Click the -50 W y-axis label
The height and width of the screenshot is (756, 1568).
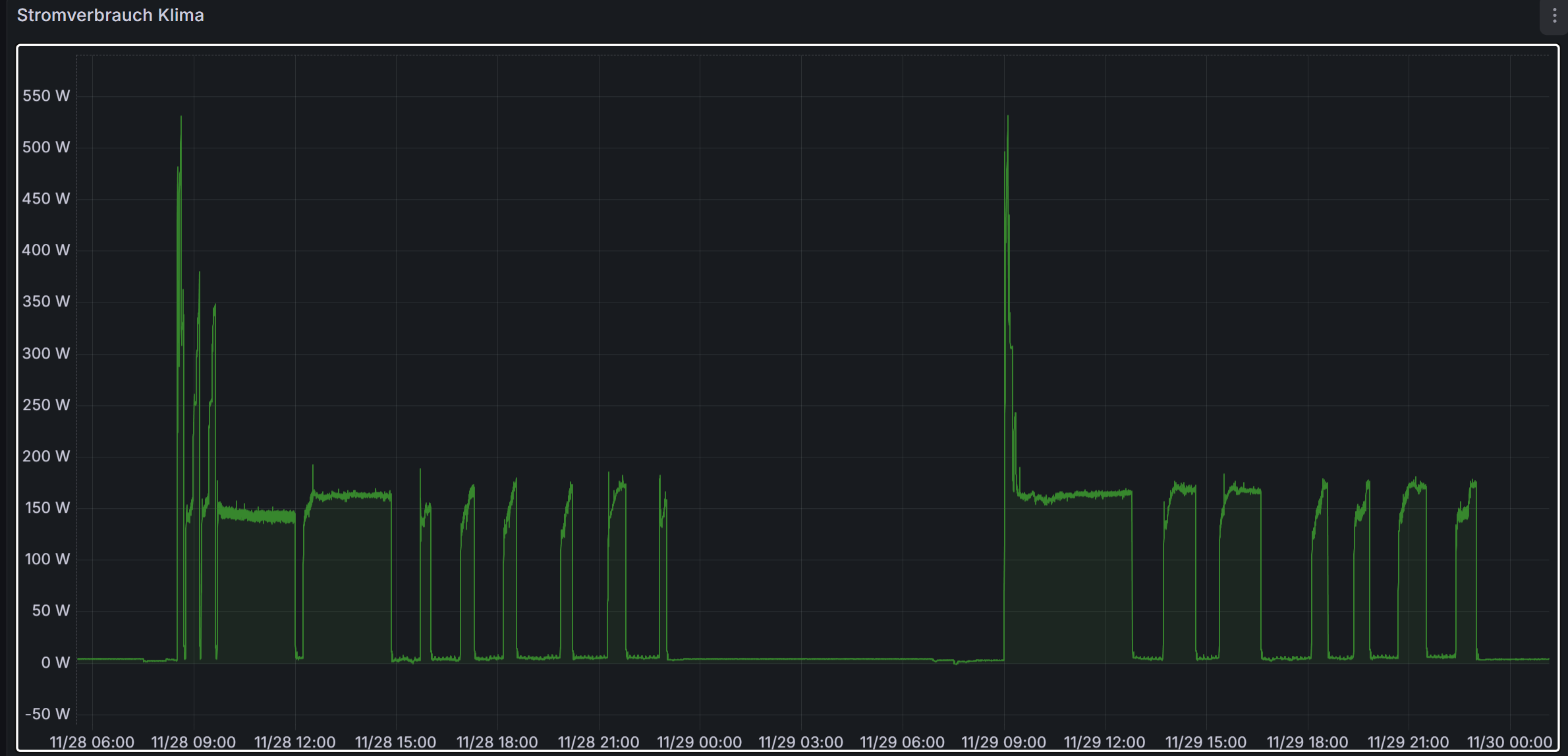click(x=47, y=714)
